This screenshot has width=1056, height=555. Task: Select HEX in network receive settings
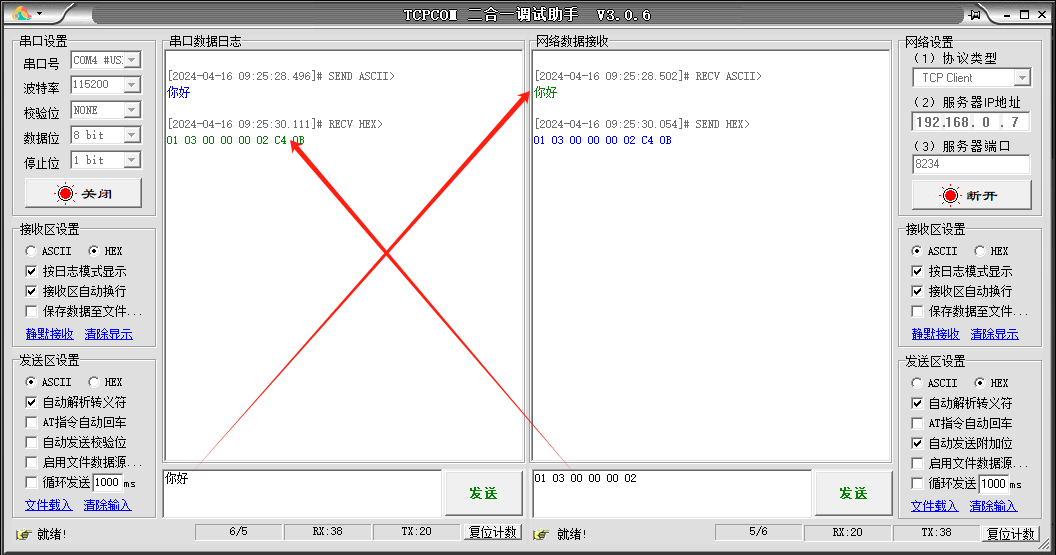coord(980,251)
